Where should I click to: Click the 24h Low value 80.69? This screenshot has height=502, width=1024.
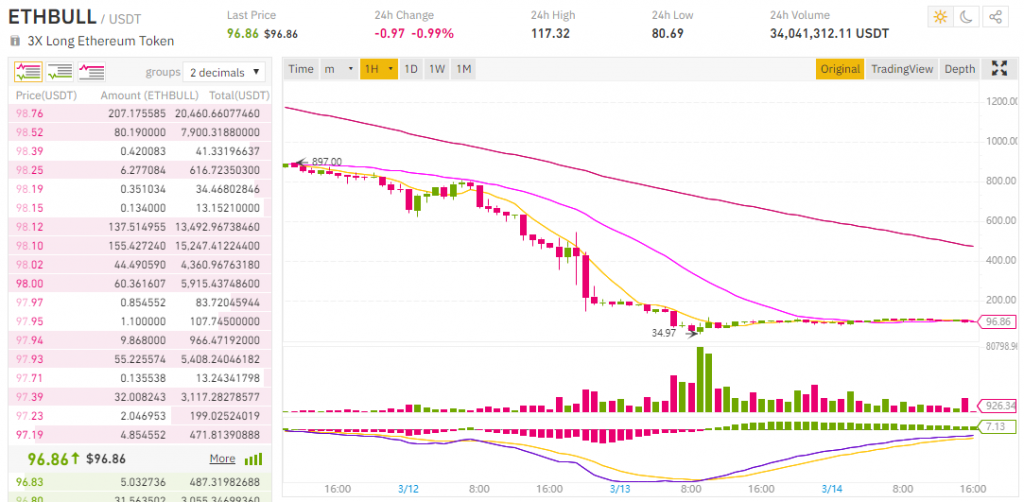coord(667,33)
